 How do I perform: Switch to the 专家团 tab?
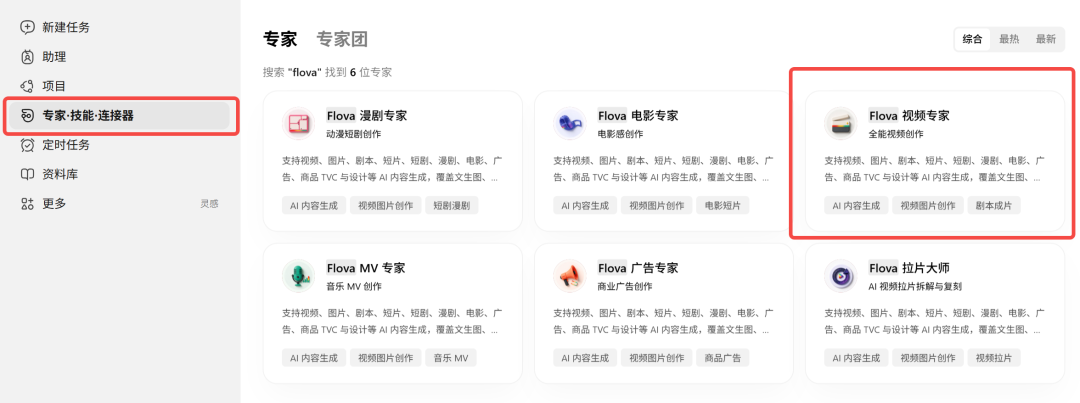pos(342,39)
